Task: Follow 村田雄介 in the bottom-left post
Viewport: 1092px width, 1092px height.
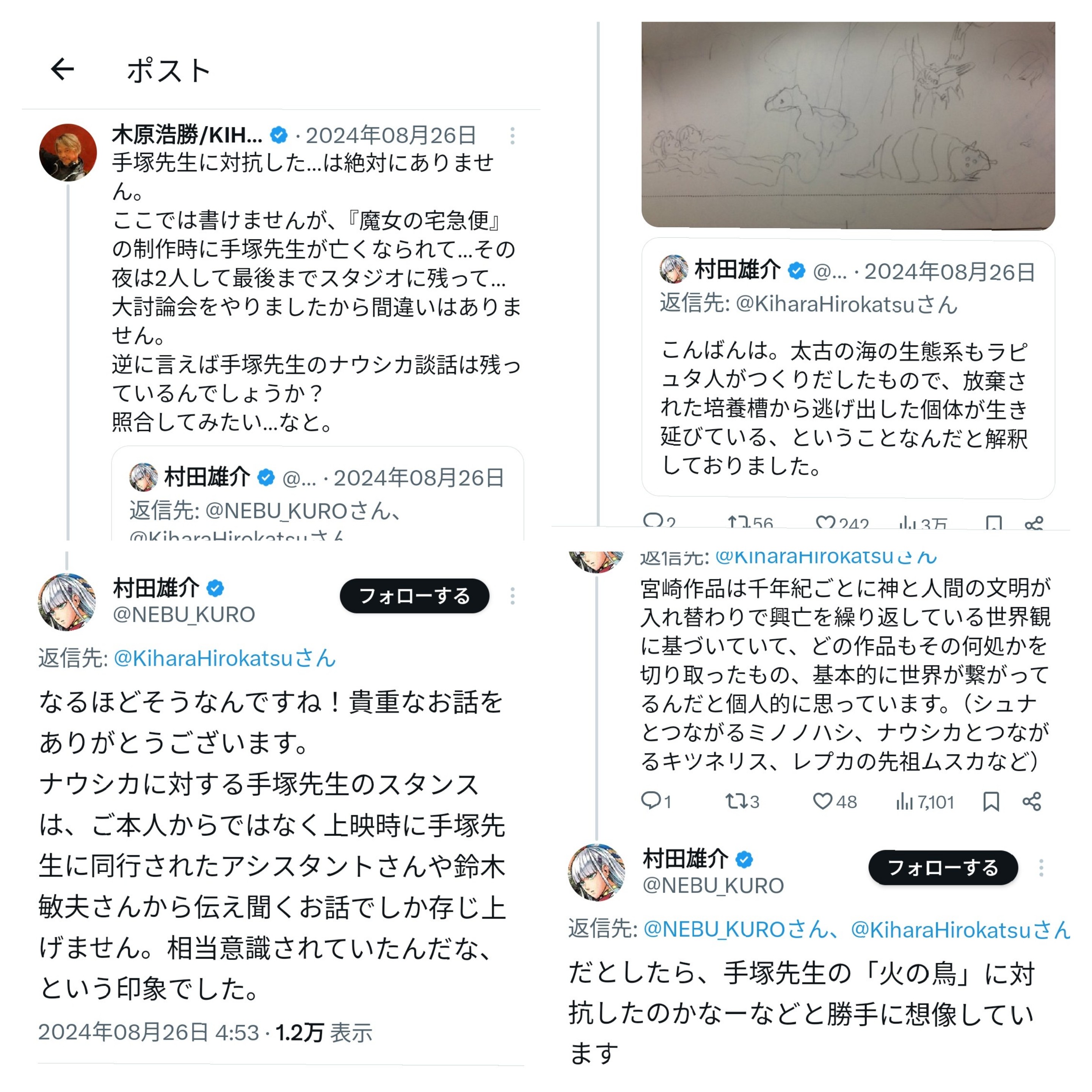Action: click(414, 596)
